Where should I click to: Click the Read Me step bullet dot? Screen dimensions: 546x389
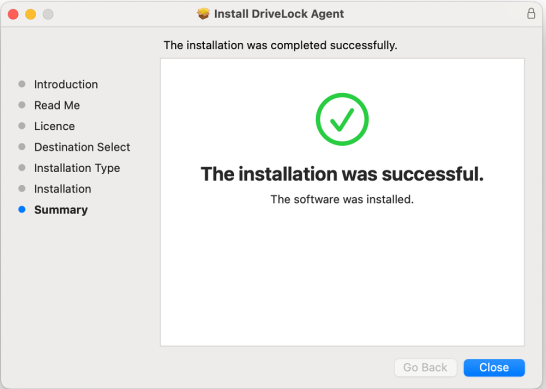point(22,105)
